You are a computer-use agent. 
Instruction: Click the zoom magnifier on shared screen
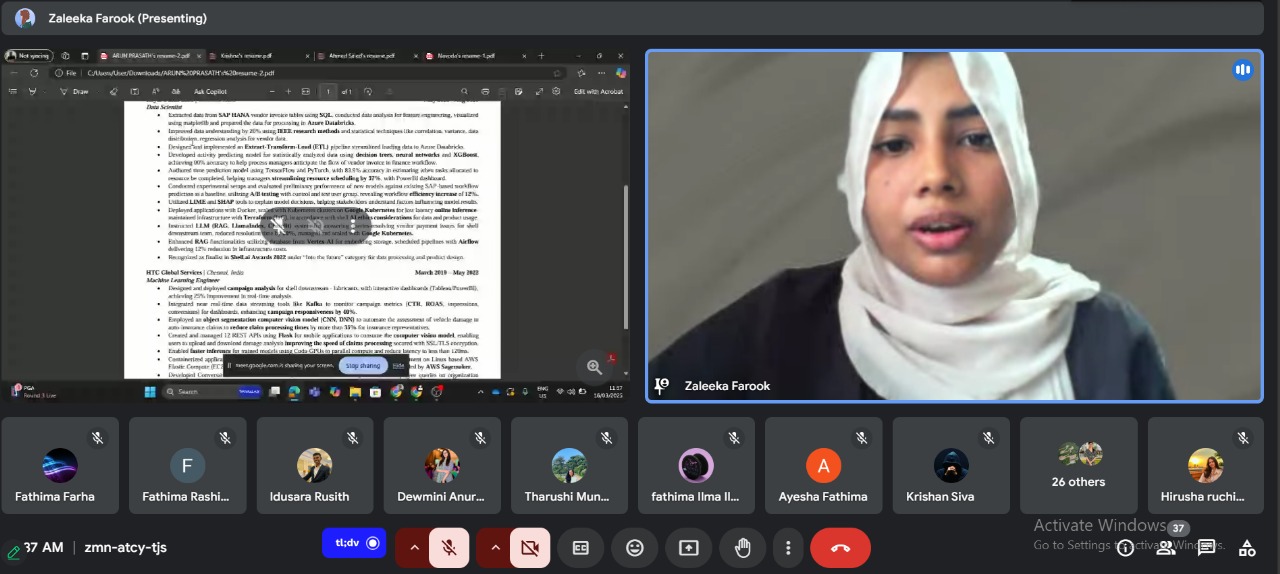tap(595, 367)
